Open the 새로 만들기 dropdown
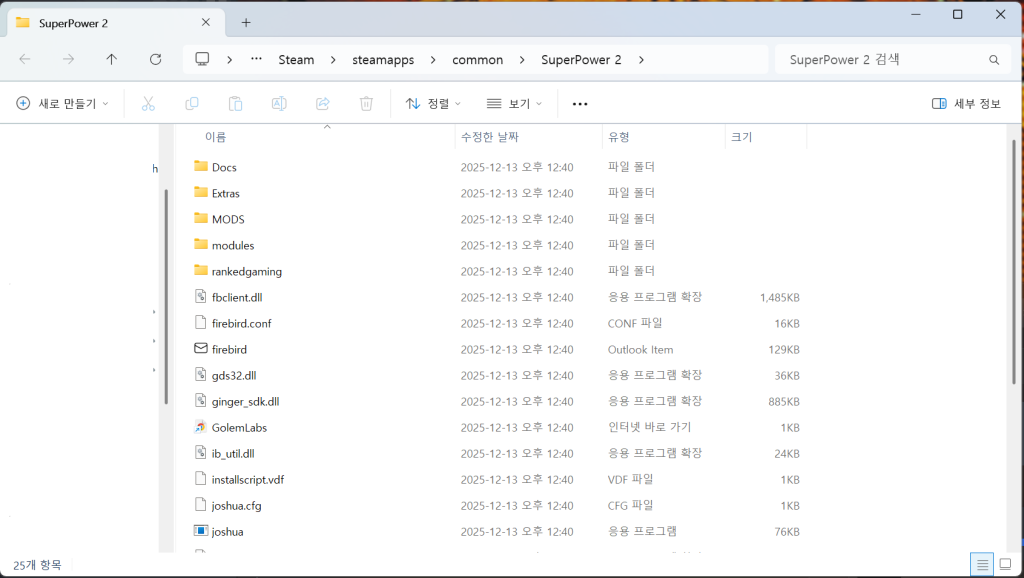 pos(62,104)
